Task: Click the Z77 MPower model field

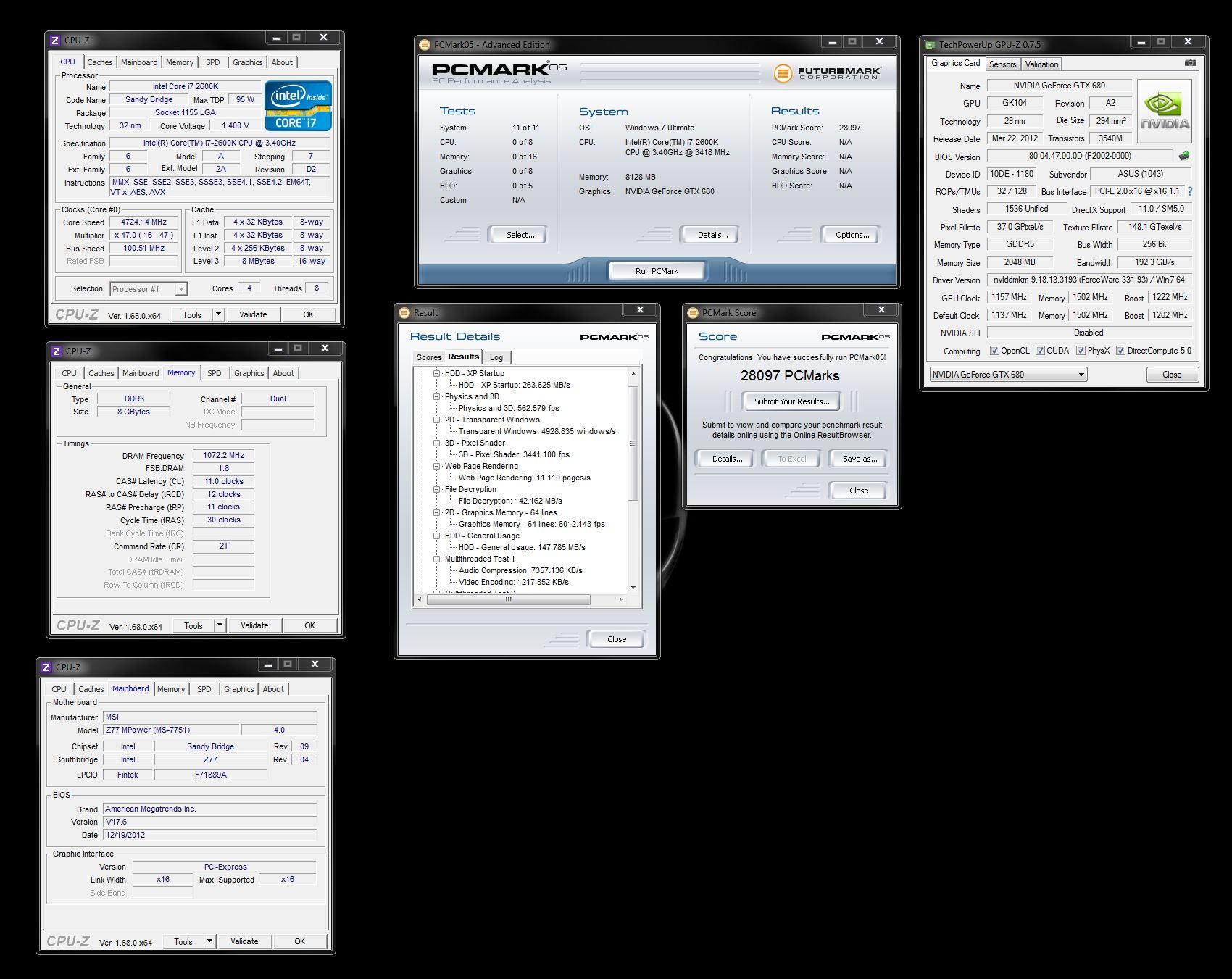Action: 171,730
